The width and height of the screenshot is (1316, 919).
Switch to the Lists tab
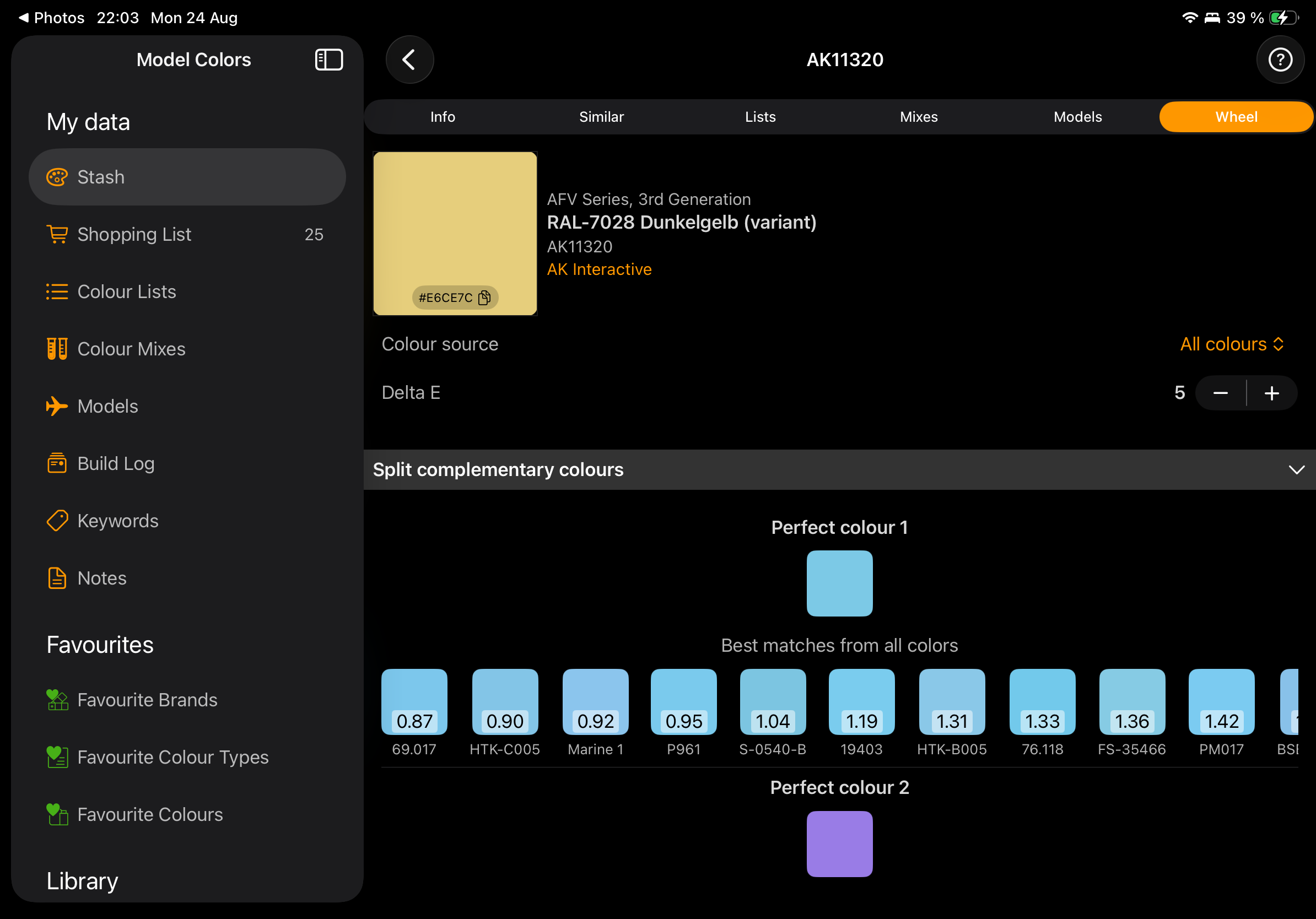tap(760, 117)
